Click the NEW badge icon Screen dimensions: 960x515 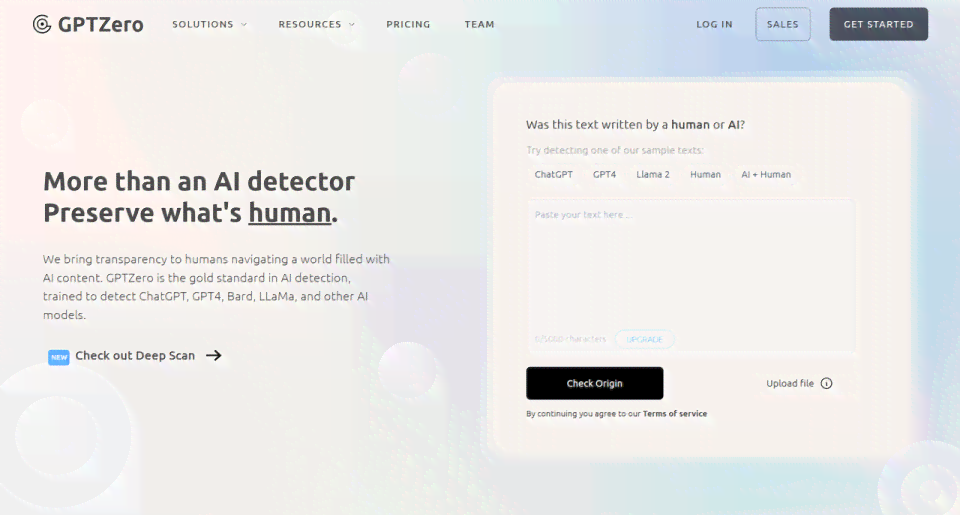click(59, 357)
